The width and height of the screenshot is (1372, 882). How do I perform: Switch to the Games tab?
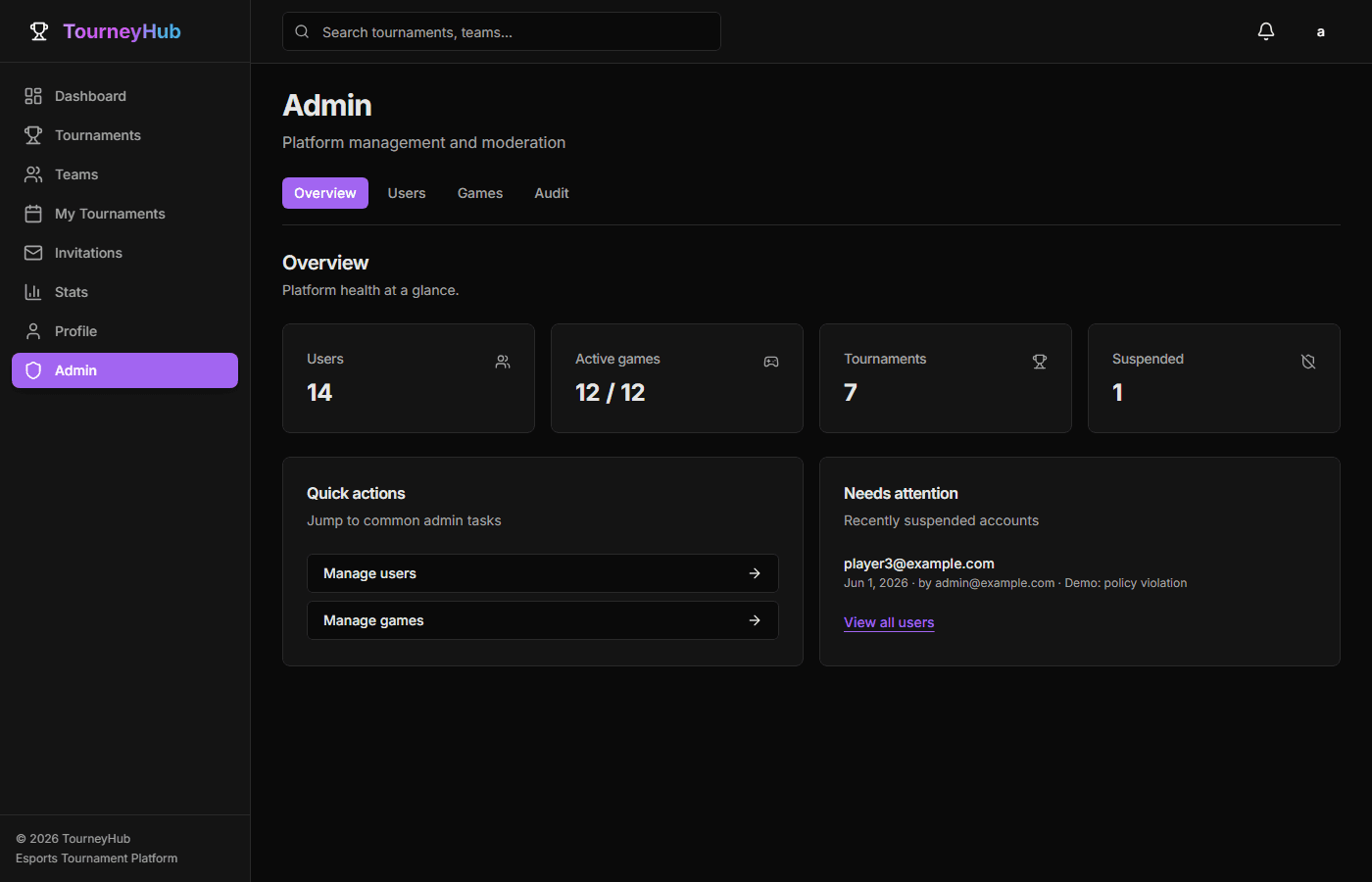pos(480,193)
